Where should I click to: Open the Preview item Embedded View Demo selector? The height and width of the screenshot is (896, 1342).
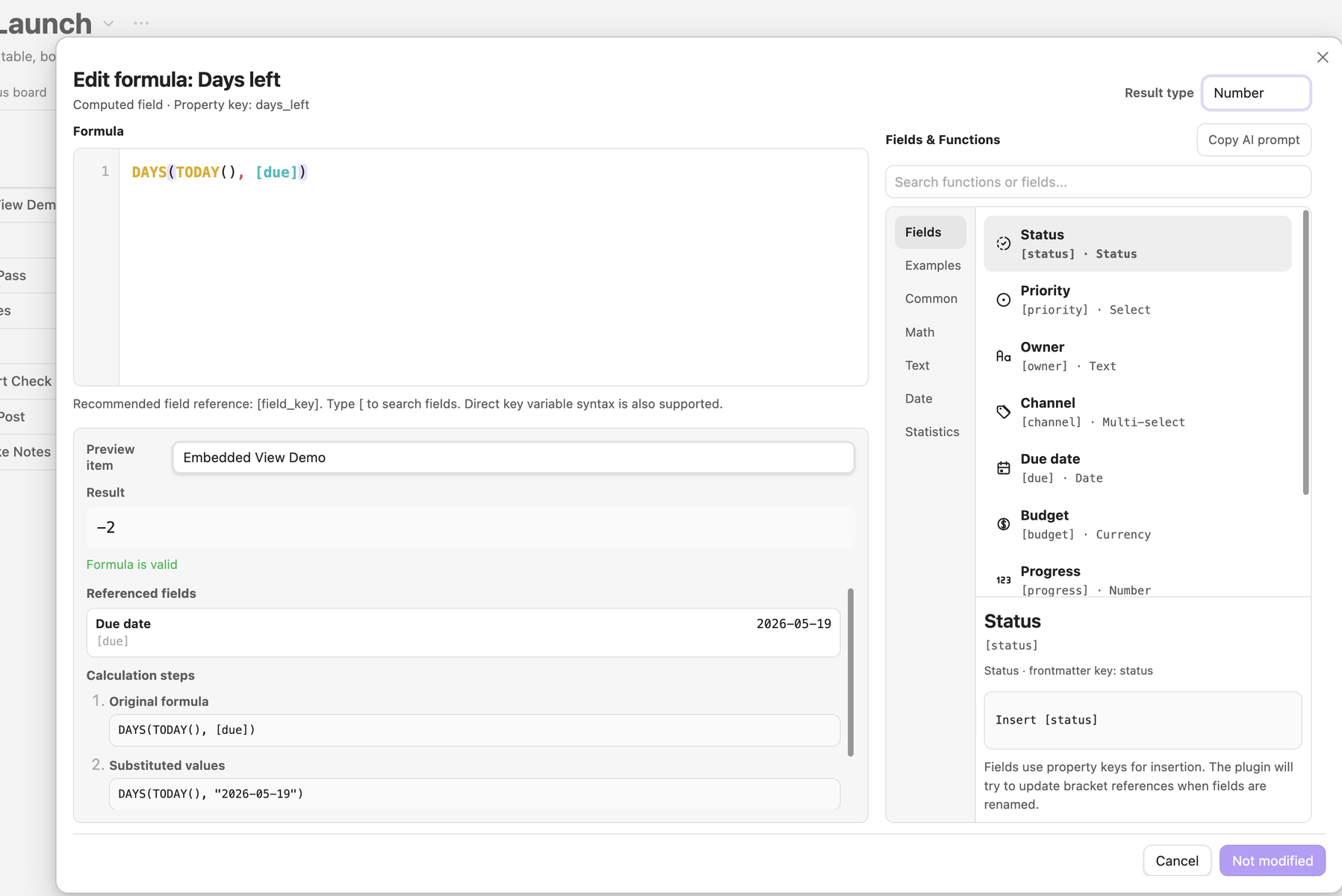tap(513, 458)
